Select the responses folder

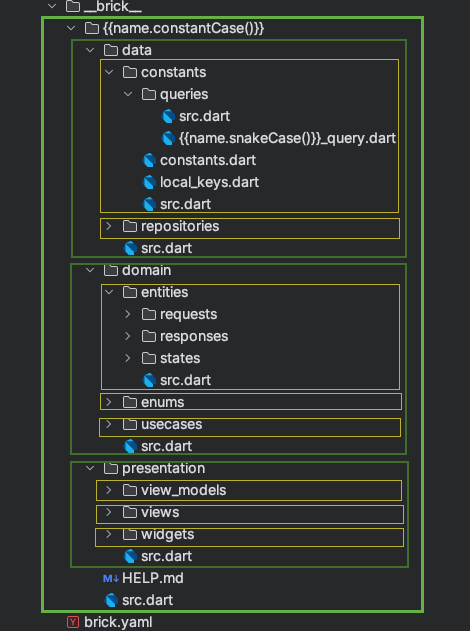coord(194,336)
